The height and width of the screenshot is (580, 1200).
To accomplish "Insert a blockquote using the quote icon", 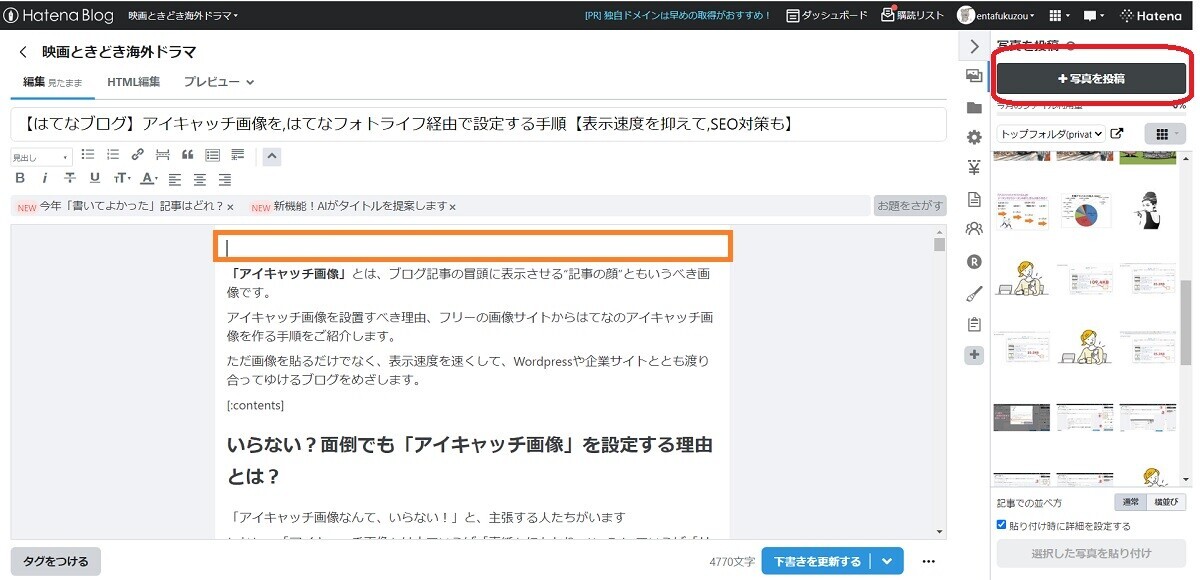I will tap(188, 154).
